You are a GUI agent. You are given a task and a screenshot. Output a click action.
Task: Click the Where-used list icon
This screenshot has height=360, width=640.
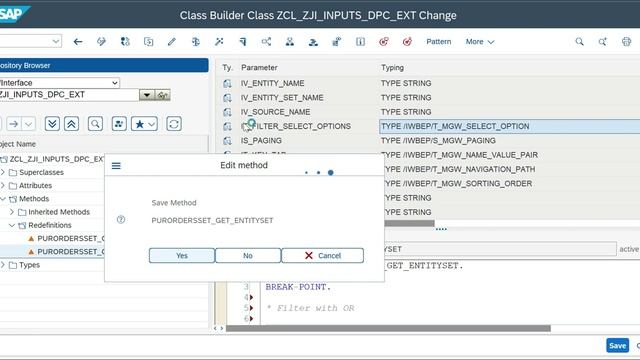coord(266,42)
